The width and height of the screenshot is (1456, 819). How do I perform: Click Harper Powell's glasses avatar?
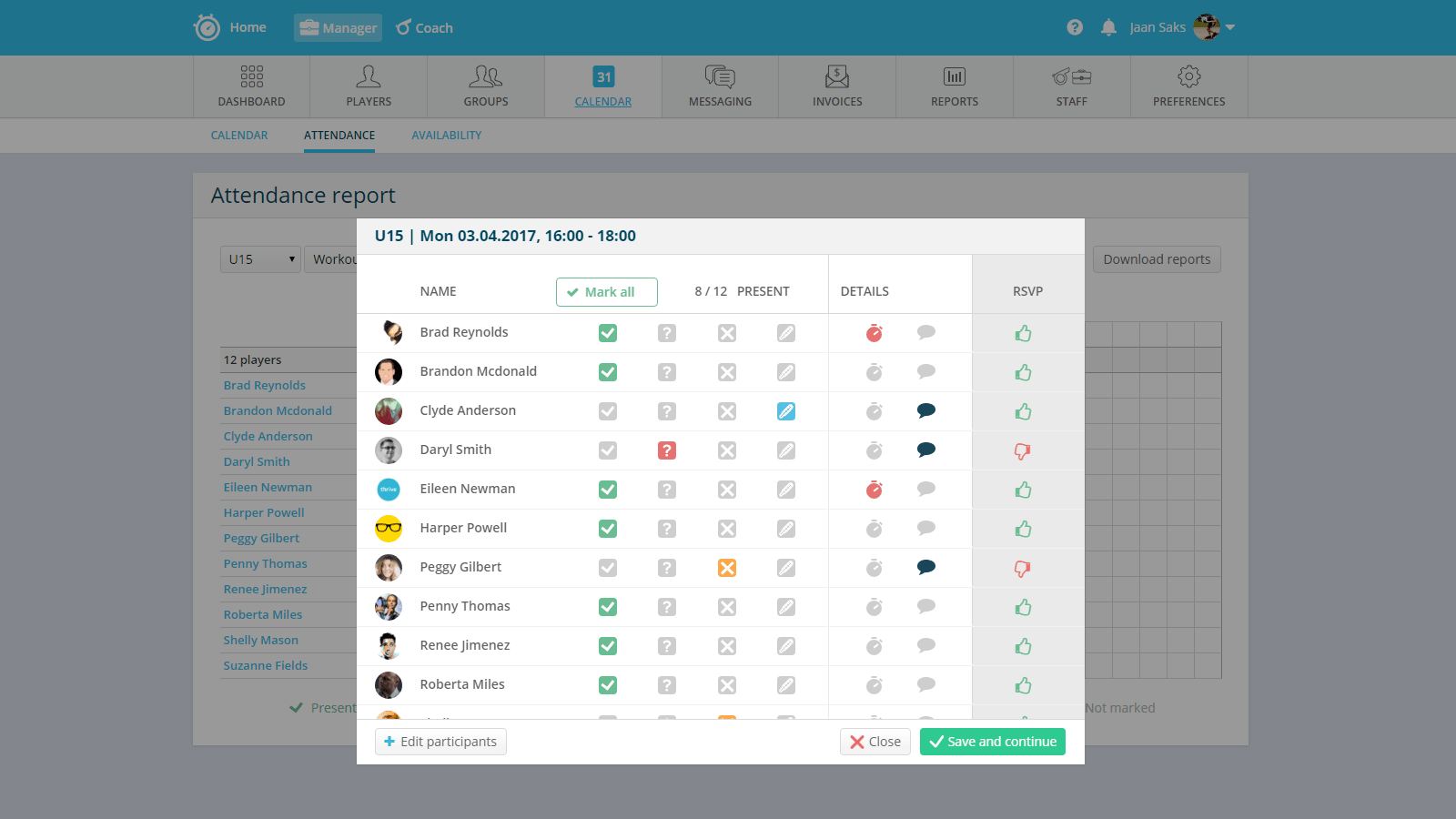pos(389,528)
